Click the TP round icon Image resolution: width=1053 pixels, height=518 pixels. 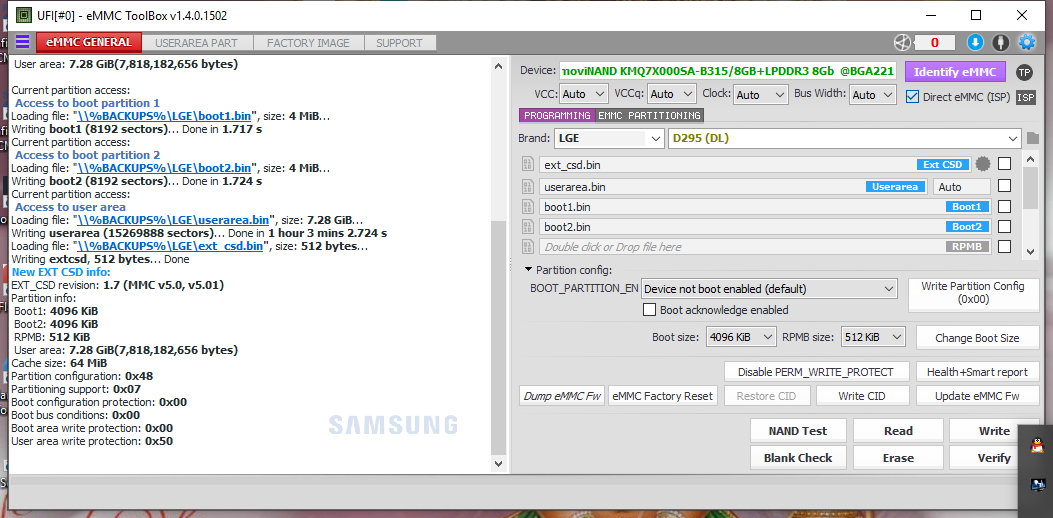coord(1024,72)
